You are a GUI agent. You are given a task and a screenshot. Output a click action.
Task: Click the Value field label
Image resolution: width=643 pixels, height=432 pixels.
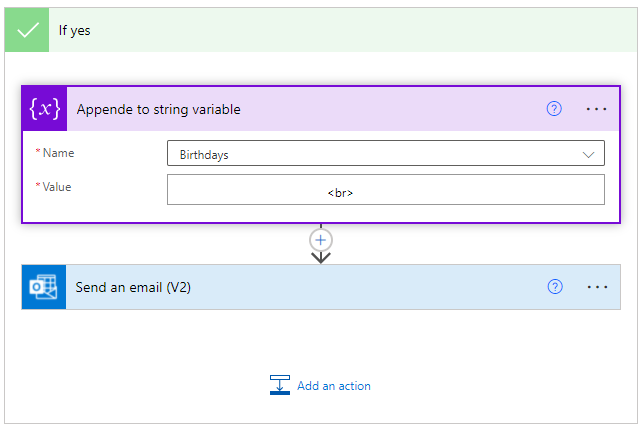click(x=57, y=187)
